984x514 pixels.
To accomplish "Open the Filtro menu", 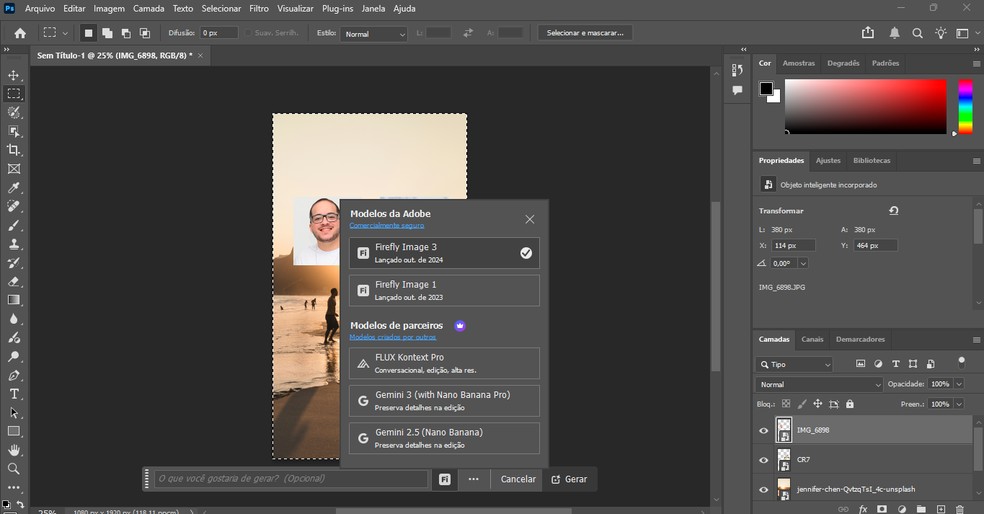I will 259,8.
